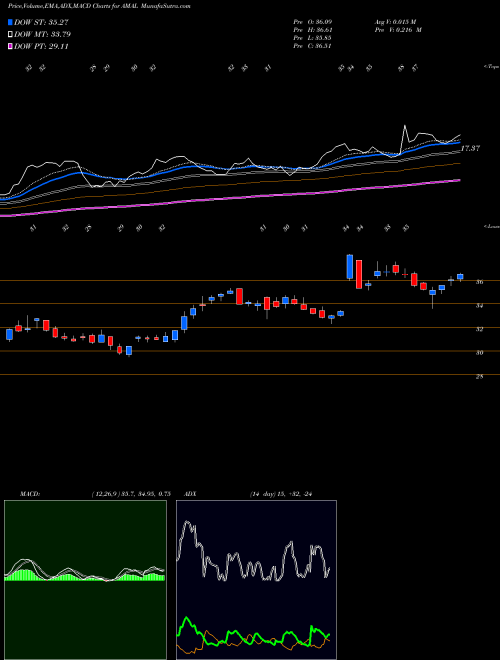The height and width of the screenshot is (660, 500).
Task: Click the ADX (14 day) parameter values
Action: coord(281,494)
